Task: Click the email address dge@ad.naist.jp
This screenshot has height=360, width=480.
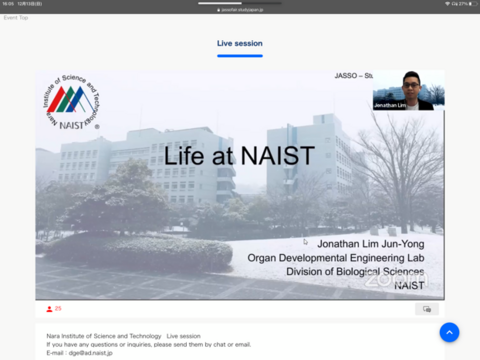Action: (x=90, y=353)
